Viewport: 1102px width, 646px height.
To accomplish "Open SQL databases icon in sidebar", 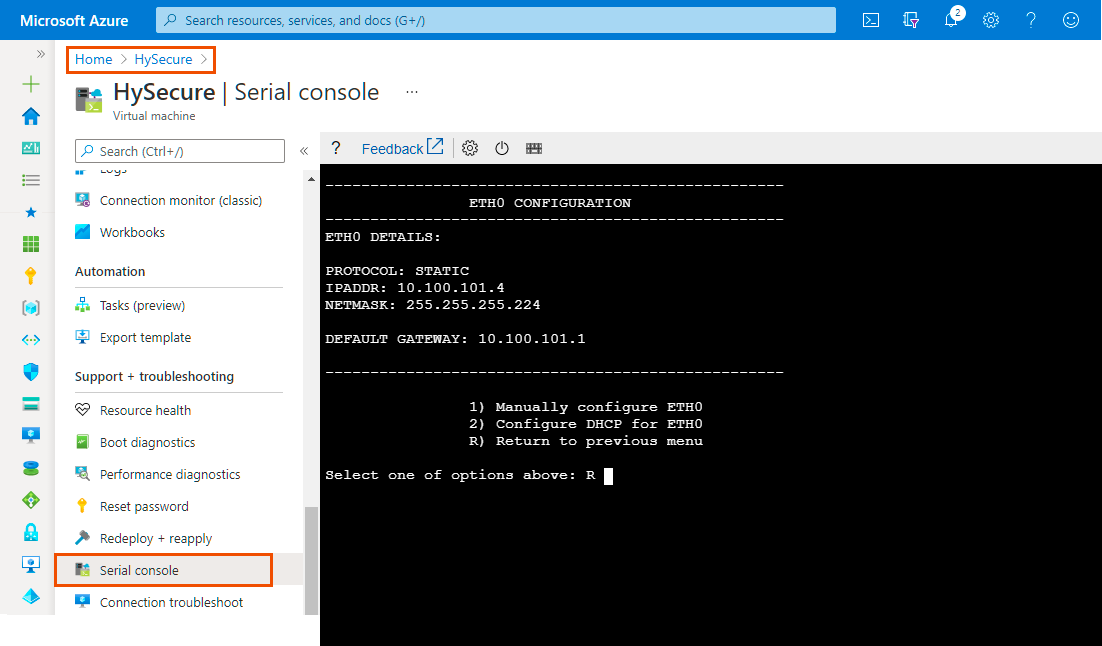I will pyautogui.click(x=31, y=468).
